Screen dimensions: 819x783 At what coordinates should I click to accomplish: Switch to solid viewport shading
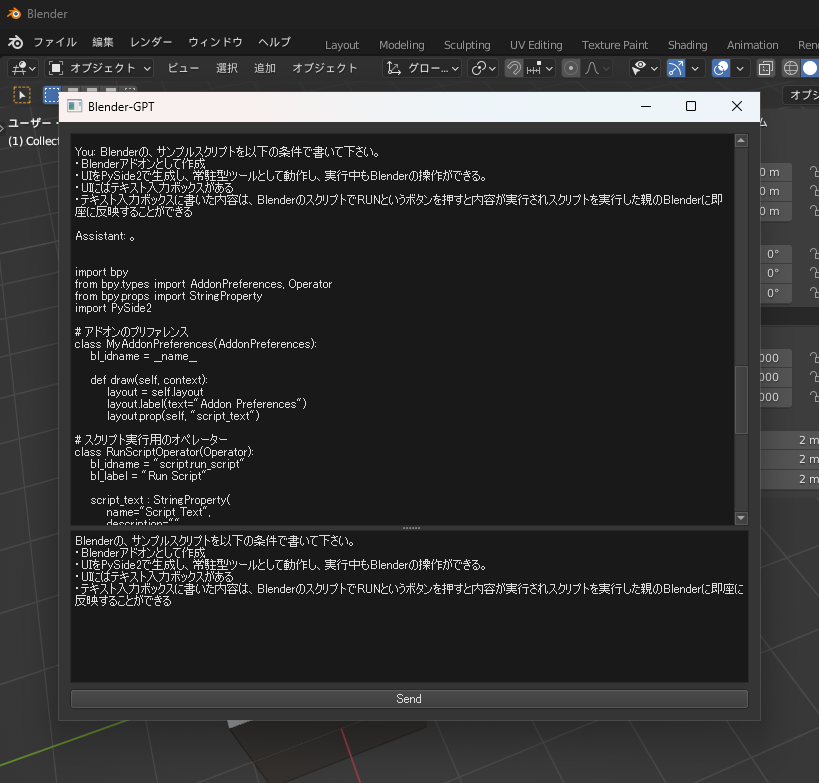[810, 68]
